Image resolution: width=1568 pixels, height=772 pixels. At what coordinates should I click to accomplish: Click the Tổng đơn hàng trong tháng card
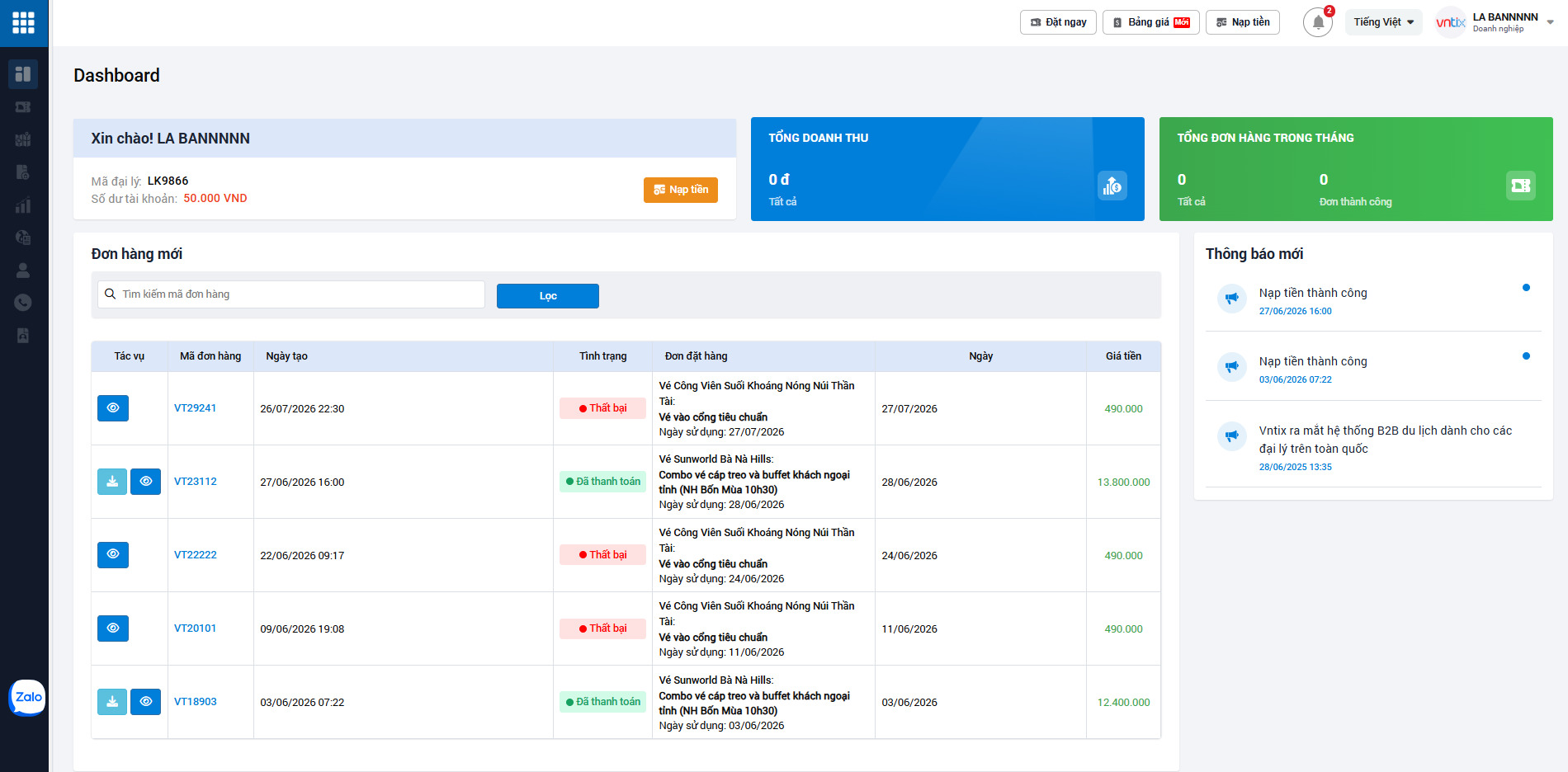(x=1356, y=169)
